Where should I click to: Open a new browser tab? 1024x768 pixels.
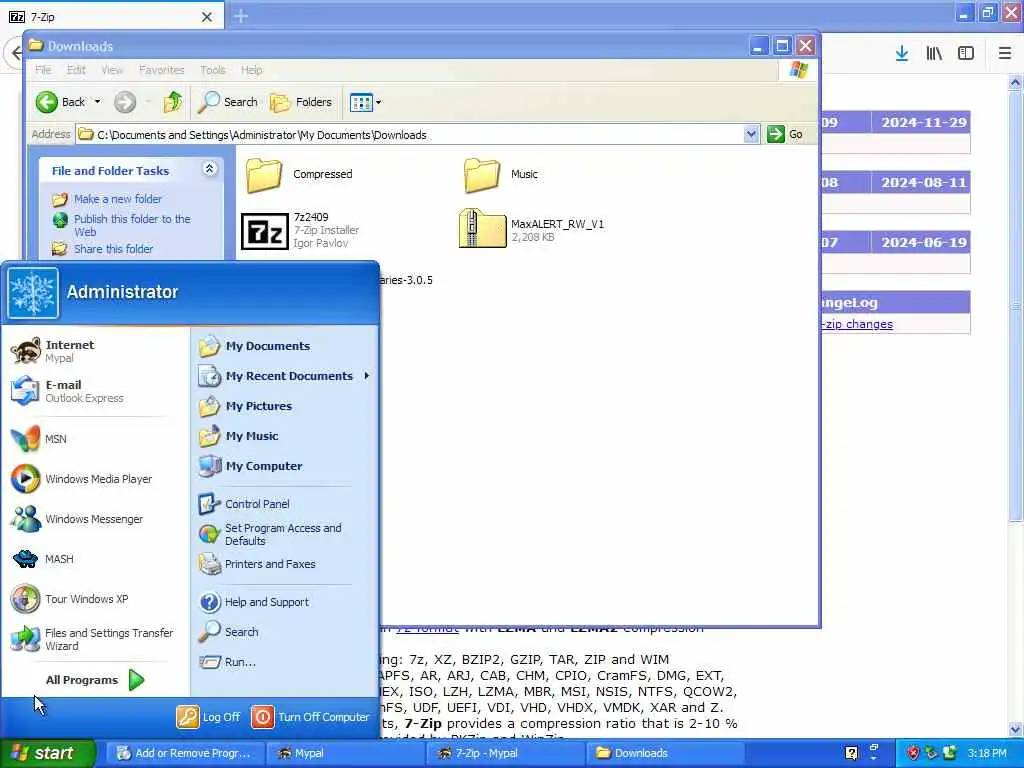coord(241,16)
